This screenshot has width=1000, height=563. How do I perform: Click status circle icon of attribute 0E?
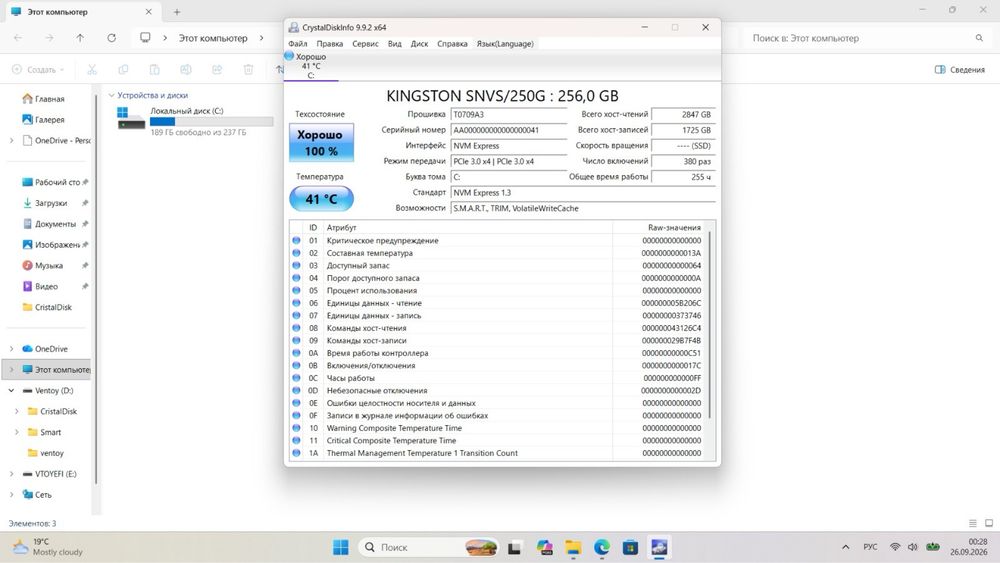pos(296,403)
